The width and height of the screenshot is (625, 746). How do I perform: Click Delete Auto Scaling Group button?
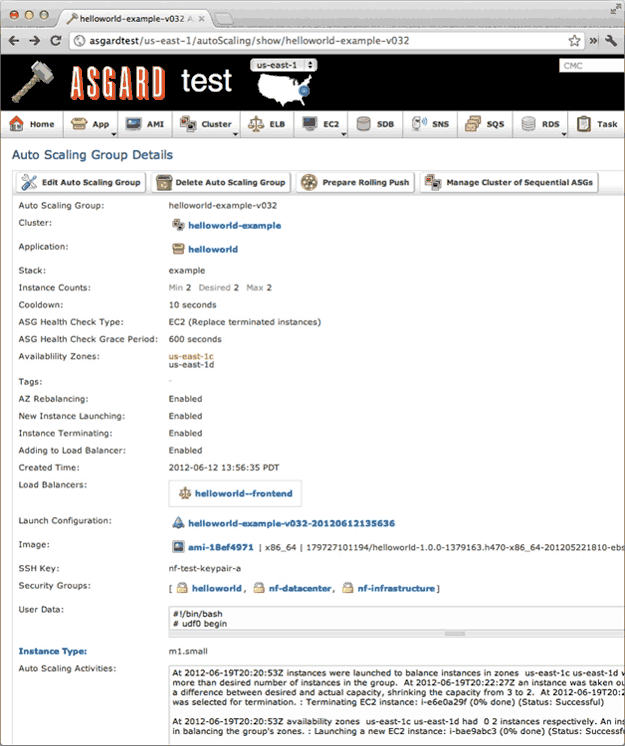221,182
